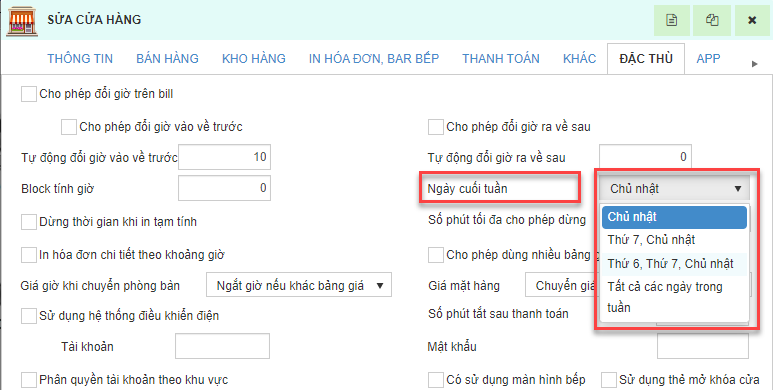Click Tự động đổi giờ ra về sau field
773x390 pixels.
[645, 157]
